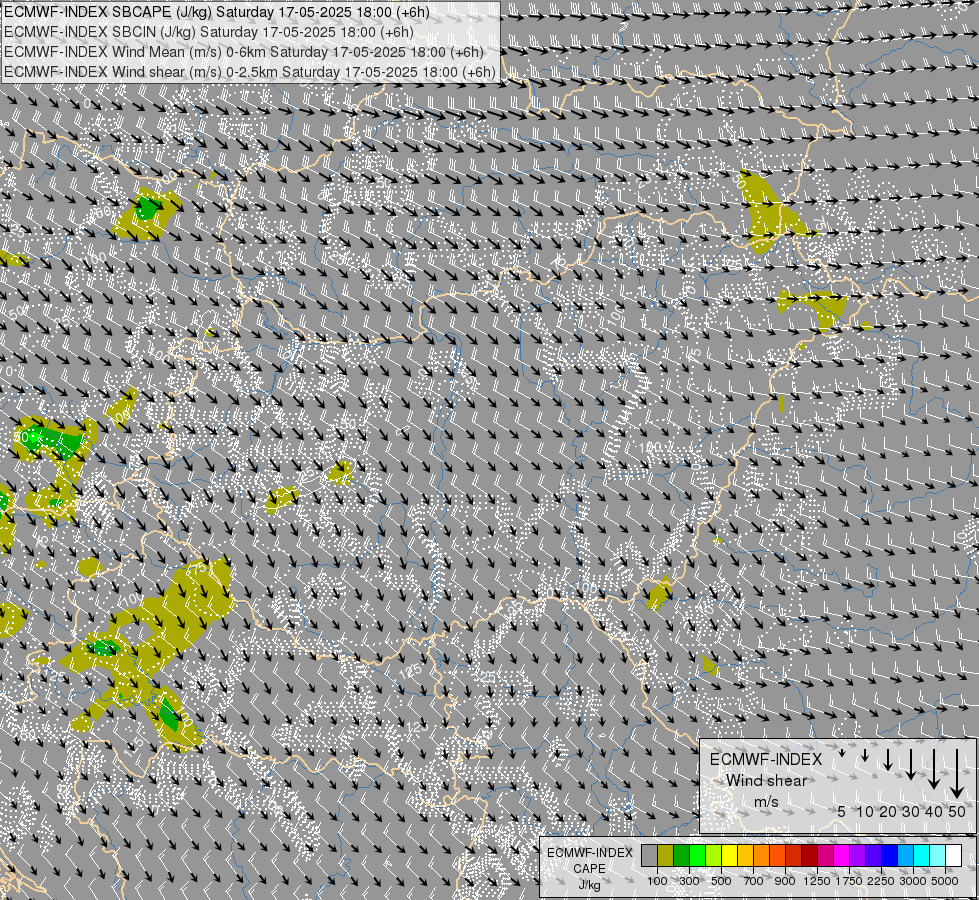Click the bright green CAPE legend swatch
The height and width of the screenshot is (900, 979).
[697, 855]
